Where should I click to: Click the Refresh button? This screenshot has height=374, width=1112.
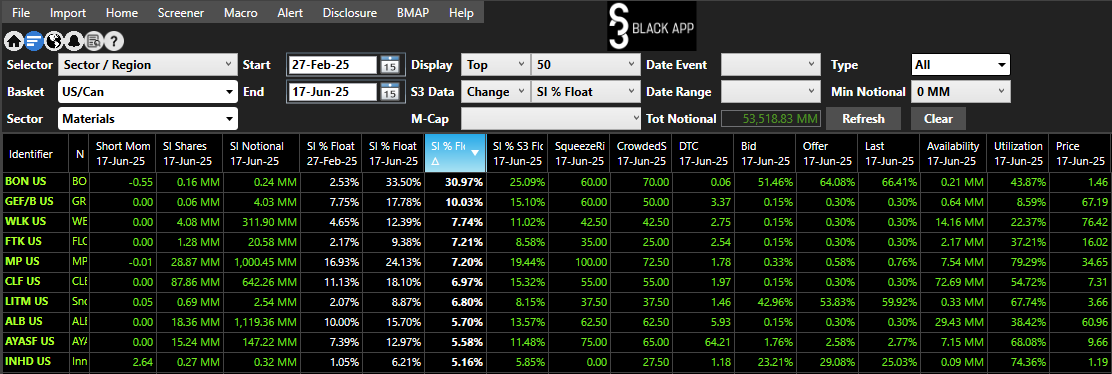(x=863, y=119)
